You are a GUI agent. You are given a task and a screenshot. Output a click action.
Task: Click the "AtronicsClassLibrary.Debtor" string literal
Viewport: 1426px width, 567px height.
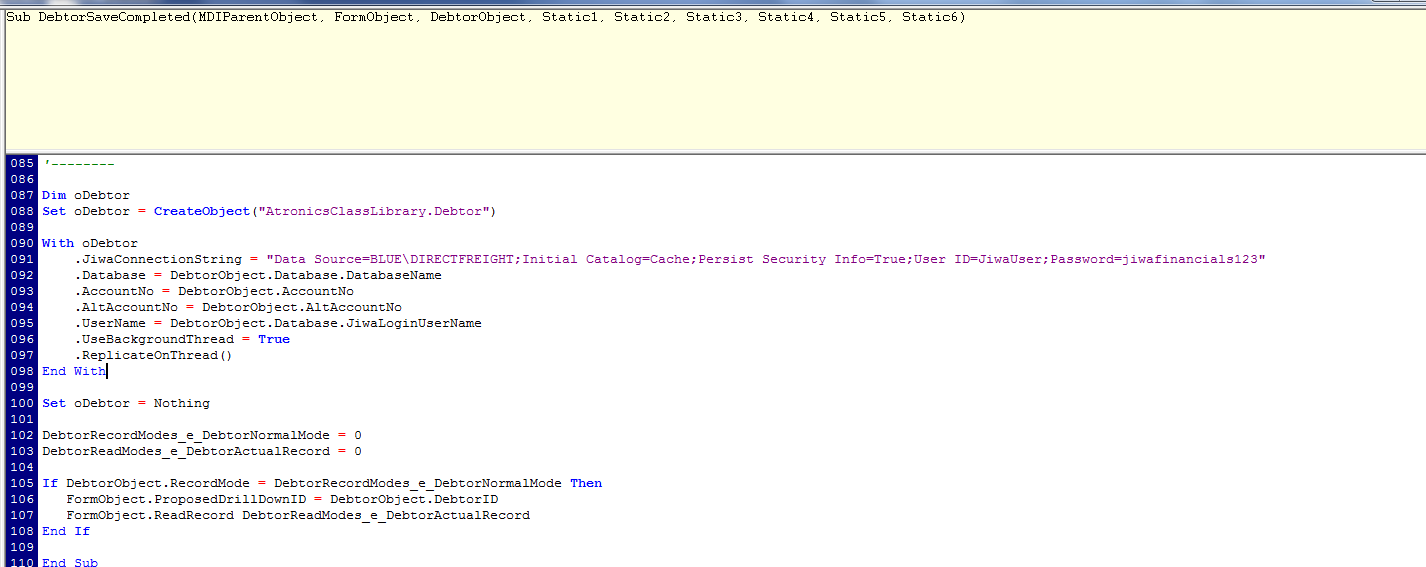[373, 211]
